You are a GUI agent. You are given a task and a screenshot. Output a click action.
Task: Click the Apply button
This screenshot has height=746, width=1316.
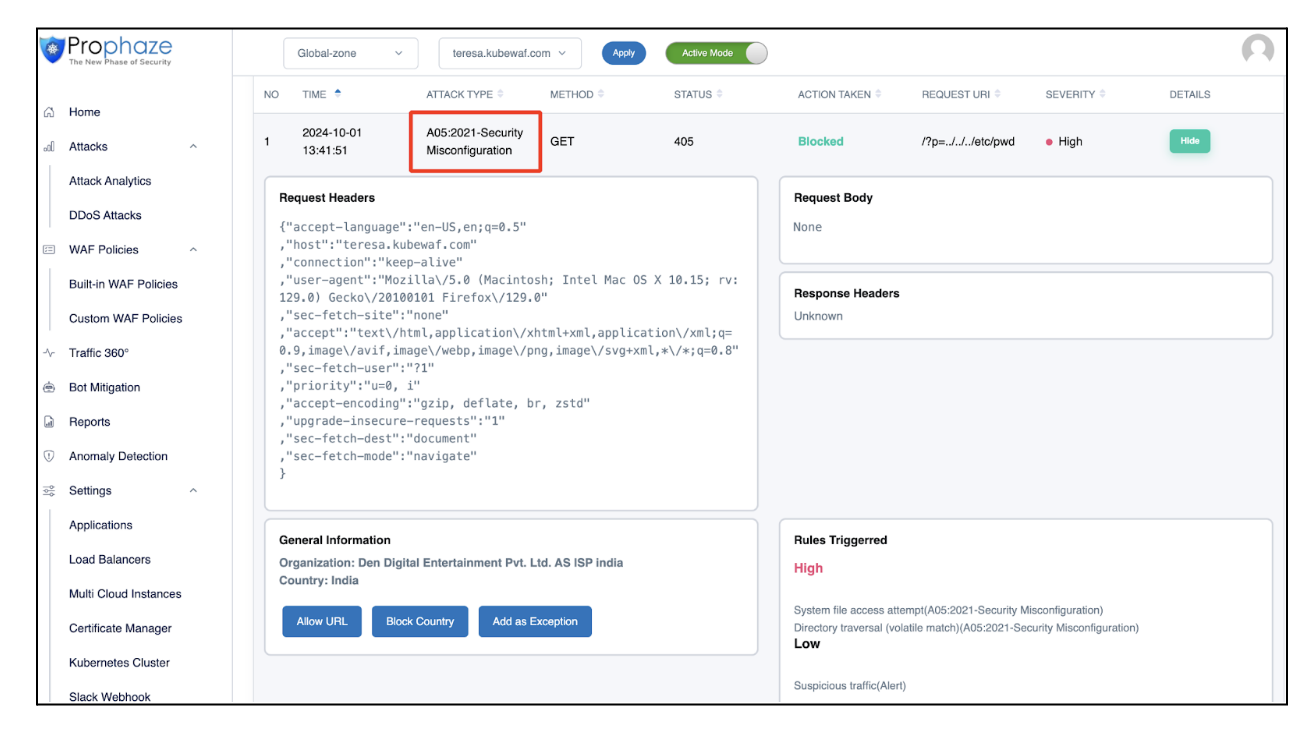coord(623,53)
